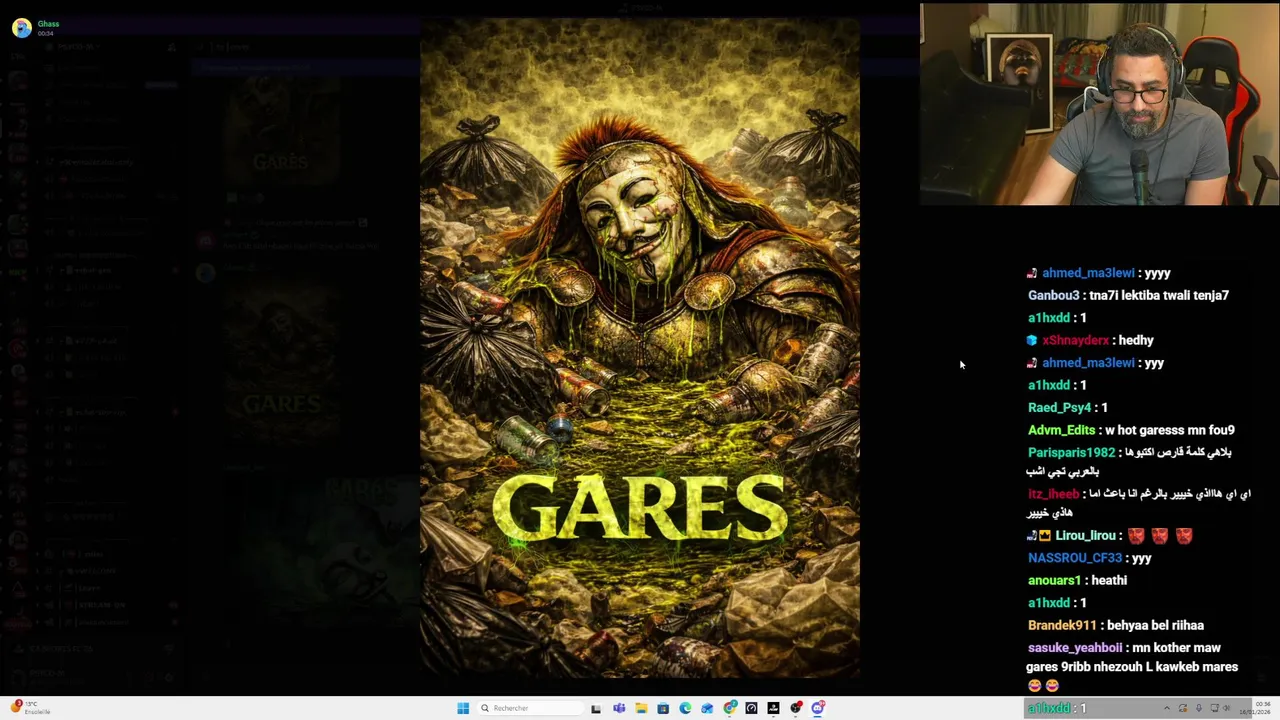The image size is (1280, 720).
Task: Click Brandek911's message 'behyaa bel riihaa'
Action: (1155, 625)
